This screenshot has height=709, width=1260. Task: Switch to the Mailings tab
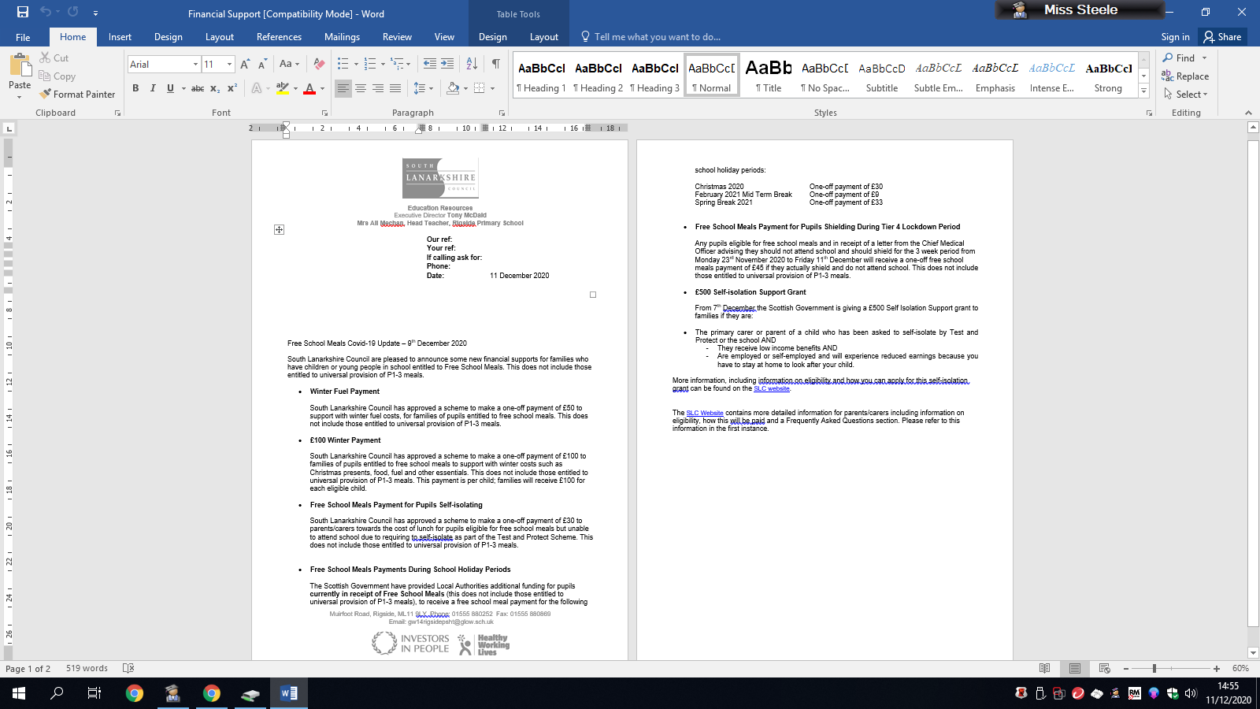point(342,37)
